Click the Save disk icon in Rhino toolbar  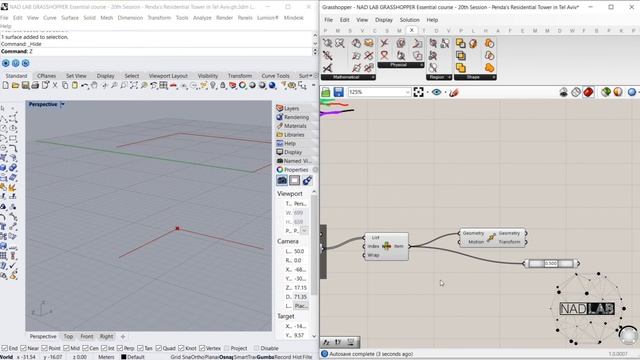click(x=25, y=85)
